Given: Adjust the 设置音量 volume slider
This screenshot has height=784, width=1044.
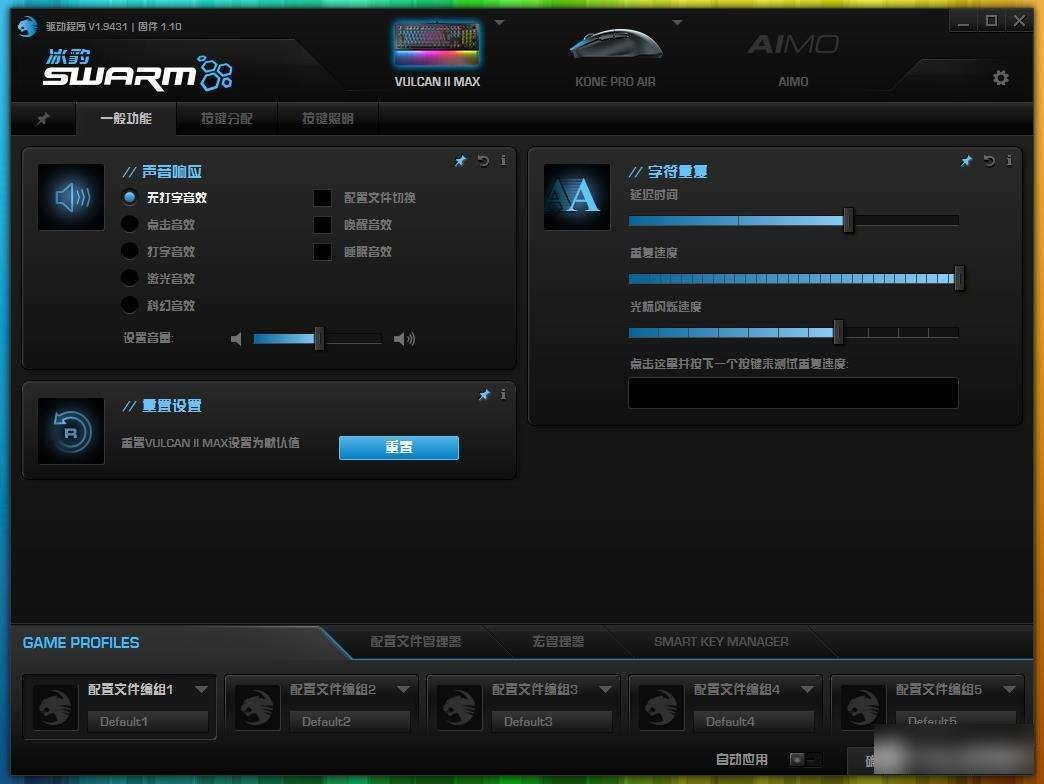Looking at the screenshot, I should point(318,339).
